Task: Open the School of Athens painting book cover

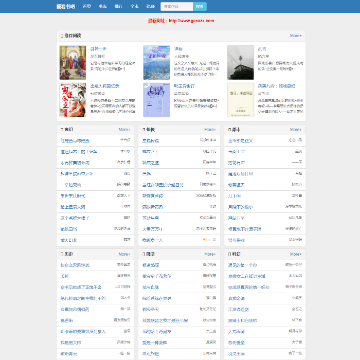Action: click(x=73, y=63)
